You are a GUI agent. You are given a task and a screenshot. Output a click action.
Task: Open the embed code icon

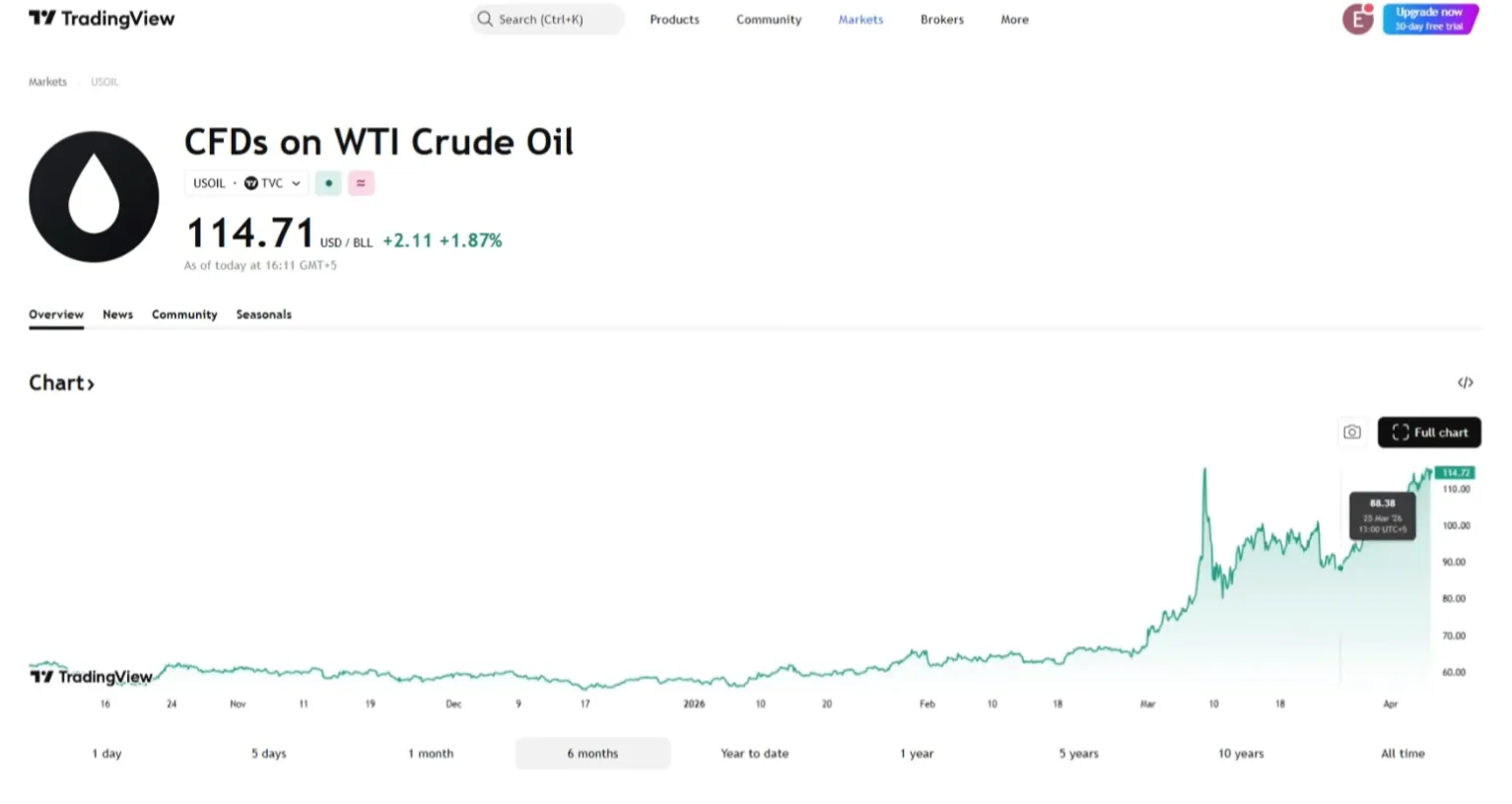[1466, 382]
